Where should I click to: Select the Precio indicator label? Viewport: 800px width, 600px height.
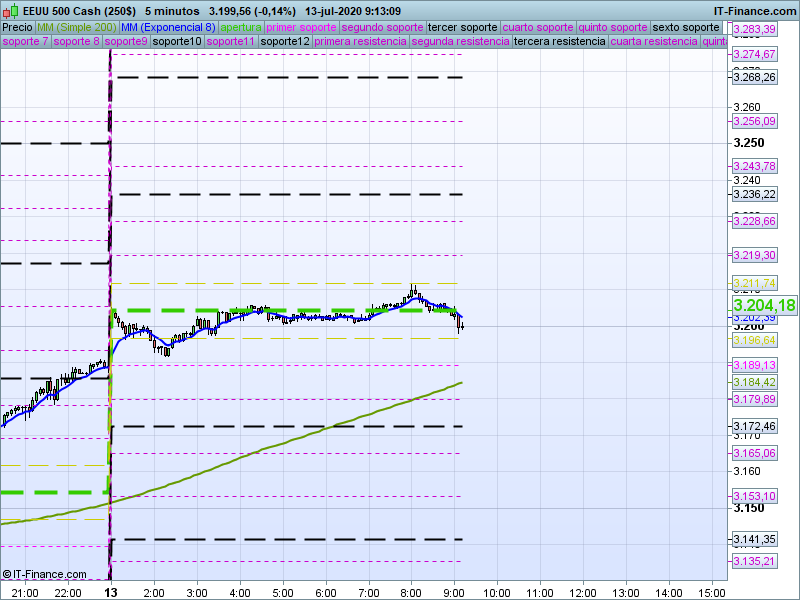tap(17, 27)
